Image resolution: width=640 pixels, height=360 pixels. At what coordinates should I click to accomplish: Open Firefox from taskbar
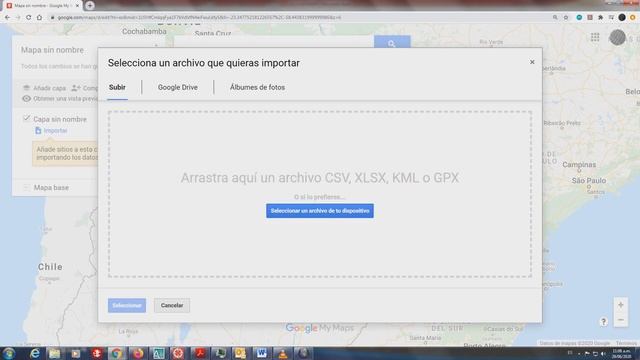138,353
